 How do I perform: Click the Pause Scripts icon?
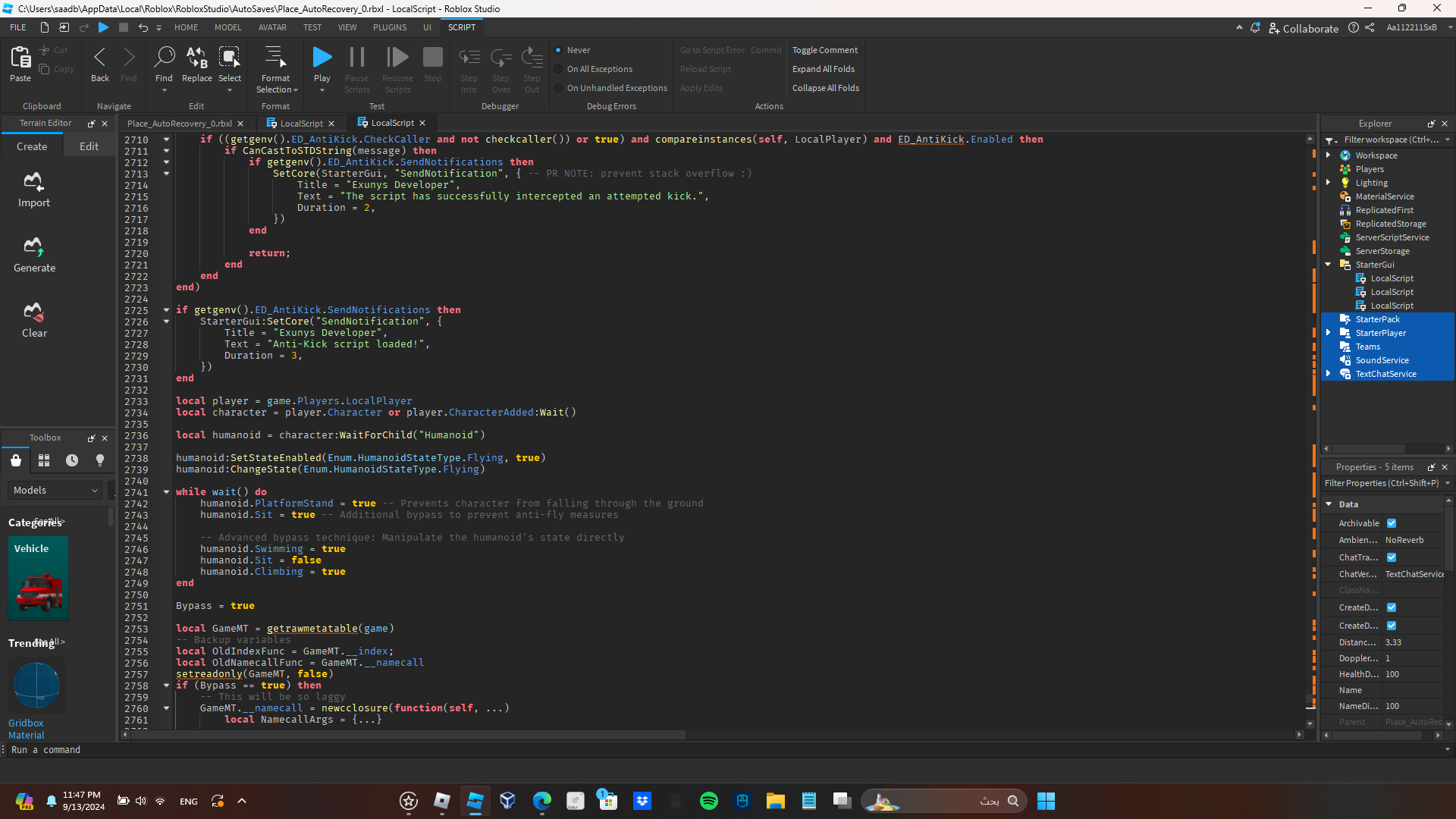356,58
